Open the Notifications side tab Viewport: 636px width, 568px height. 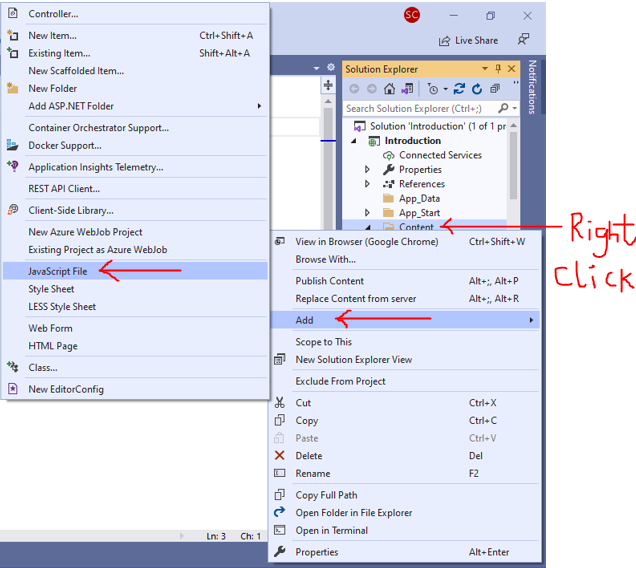(532, 87)
